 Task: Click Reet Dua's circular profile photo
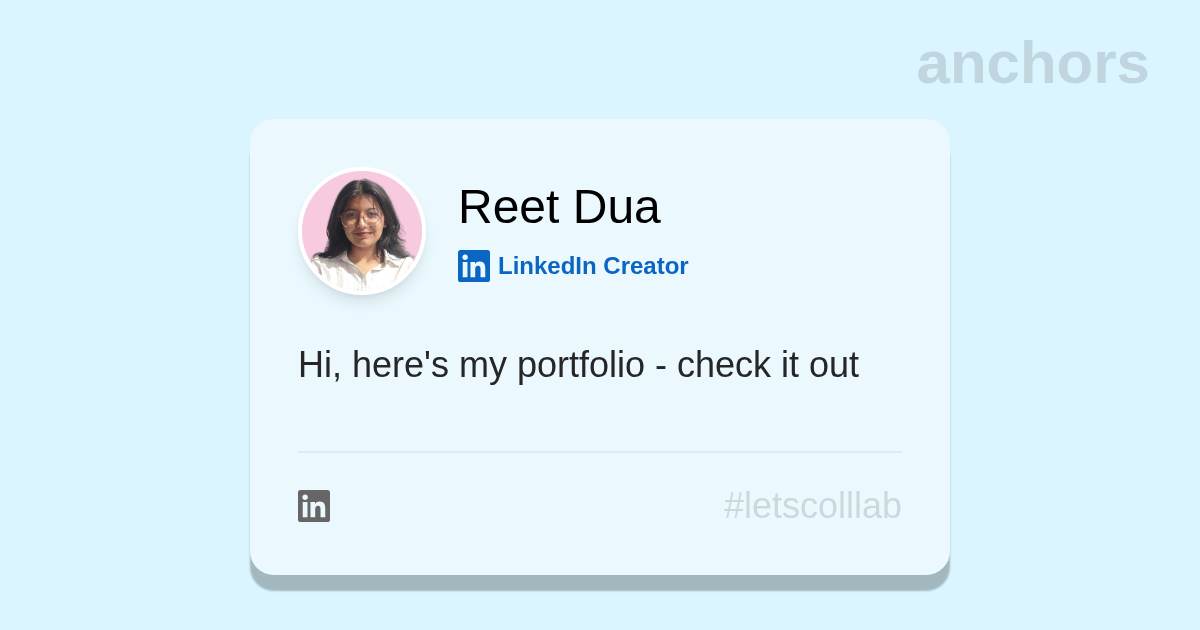tap(362, 231)
